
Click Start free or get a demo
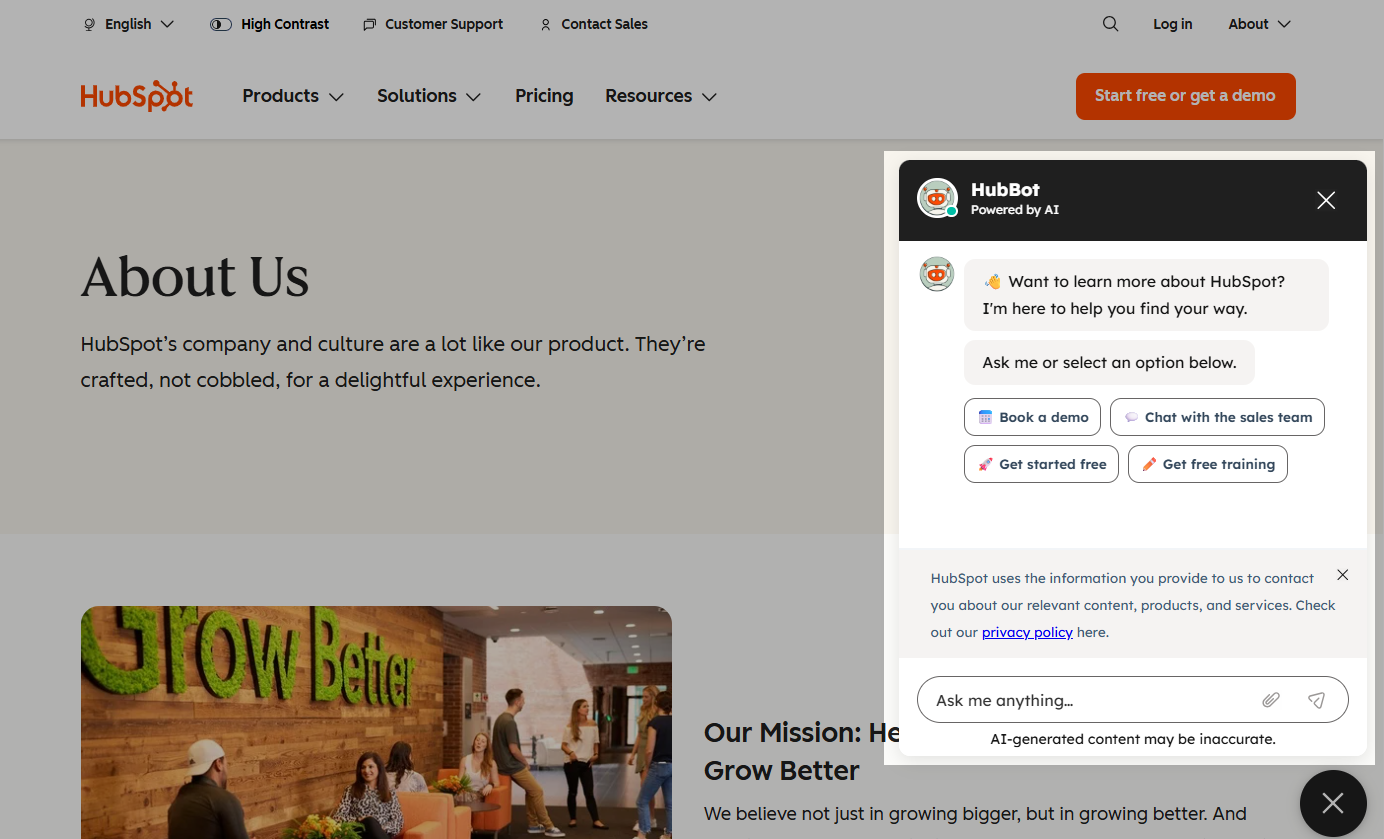coord(1185,96)
